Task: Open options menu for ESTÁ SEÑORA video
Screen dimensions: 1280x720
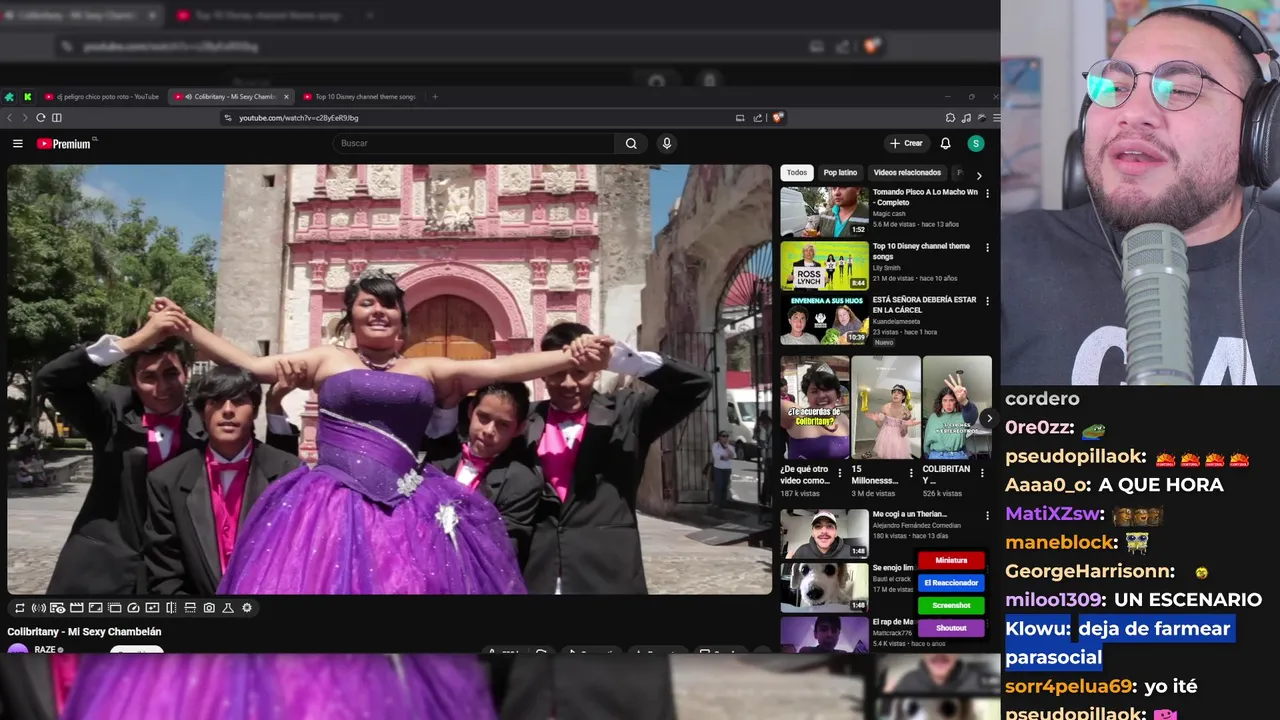Action: click(988, 302)
